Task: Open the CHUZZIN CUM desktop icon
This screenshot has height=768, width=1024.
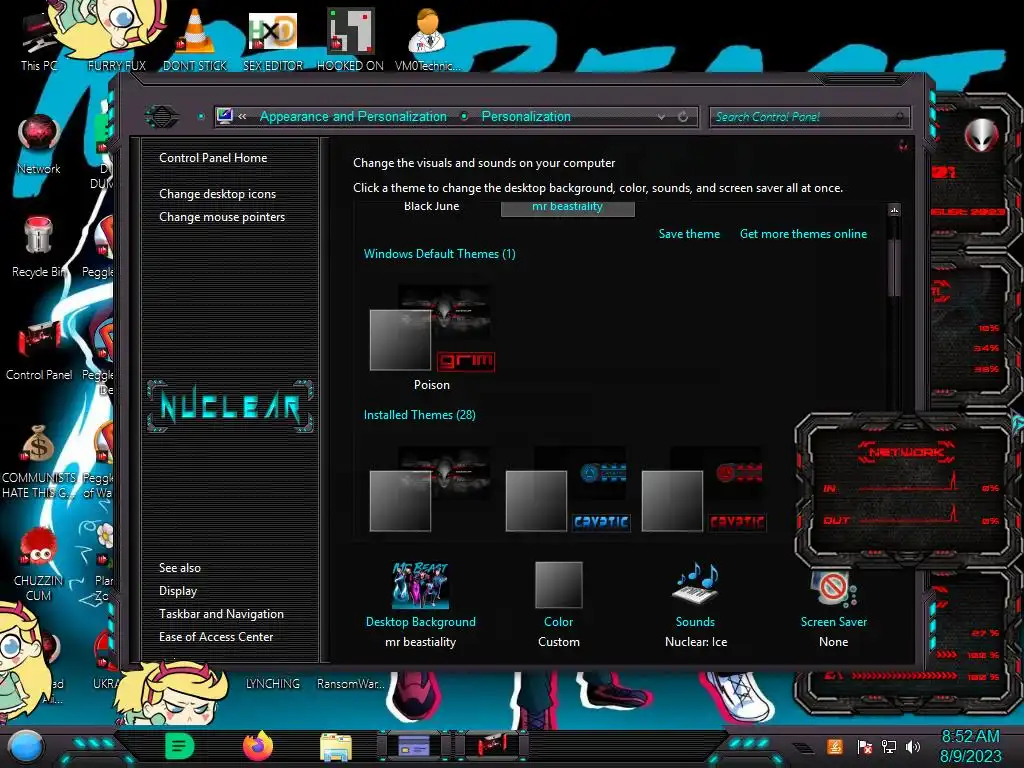Action: pos(39,564)
